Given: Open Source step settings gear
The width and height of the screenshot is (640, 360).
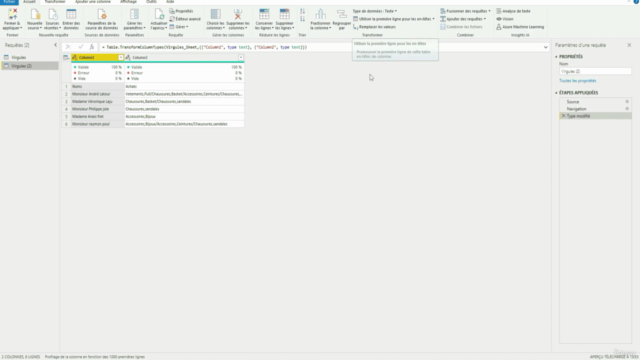Looking at the screenshot, I should [x=627, y=102].
